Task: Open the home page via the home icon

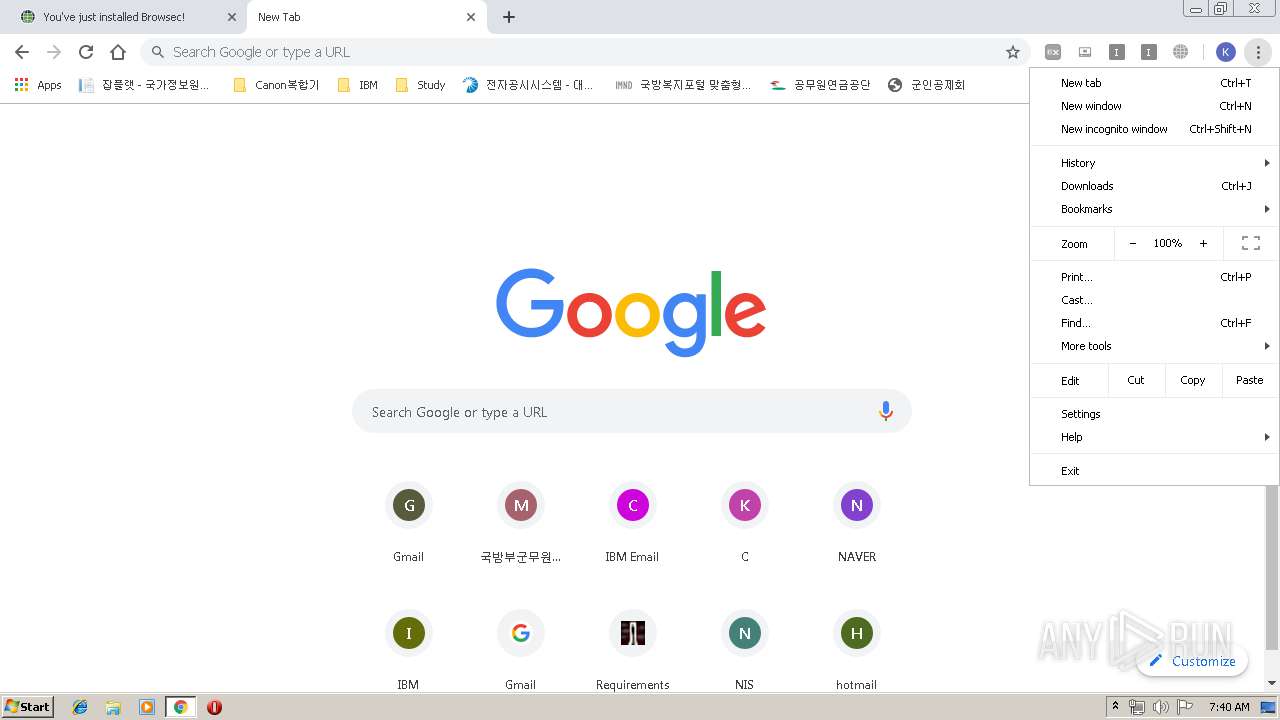Action: (x=118, y=52)
